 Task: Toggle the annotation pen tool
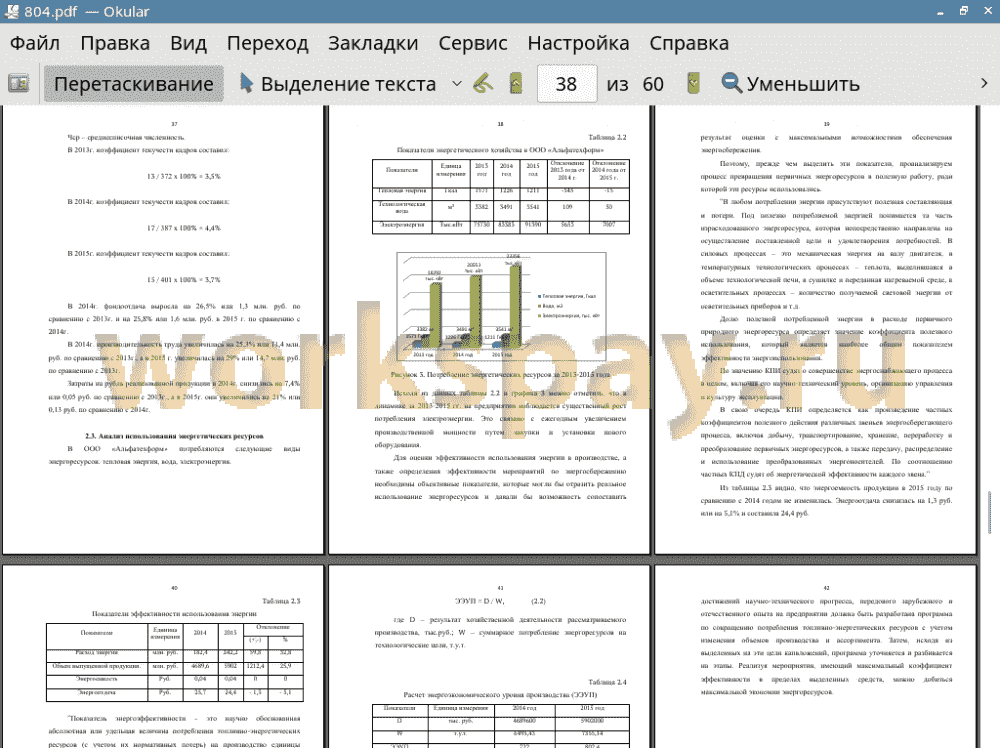tap(483, 84)
